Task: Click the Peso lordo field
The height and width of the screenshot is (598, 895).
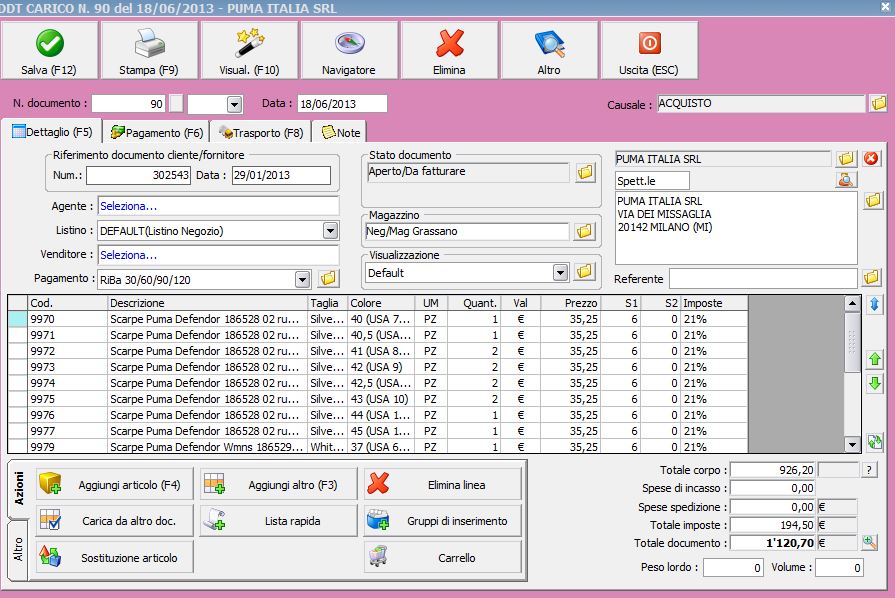Action: click(733, 567)
